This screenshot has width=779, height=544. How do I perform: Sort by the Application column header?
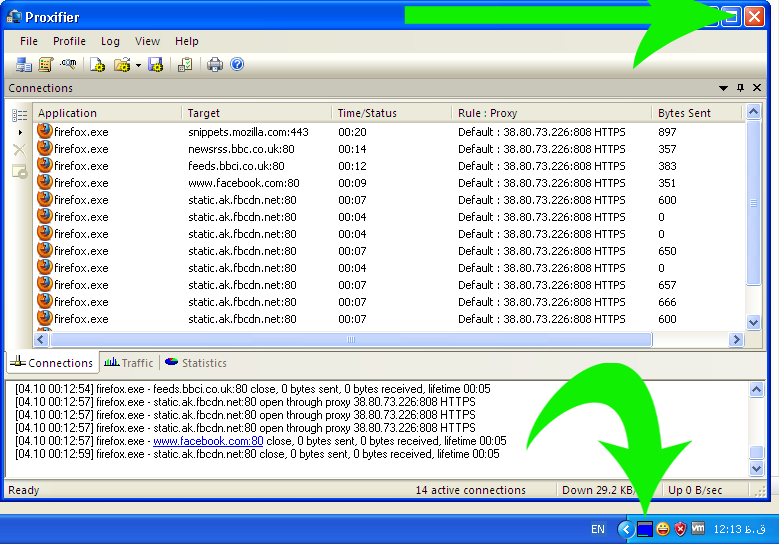click(x=107, y=113)
